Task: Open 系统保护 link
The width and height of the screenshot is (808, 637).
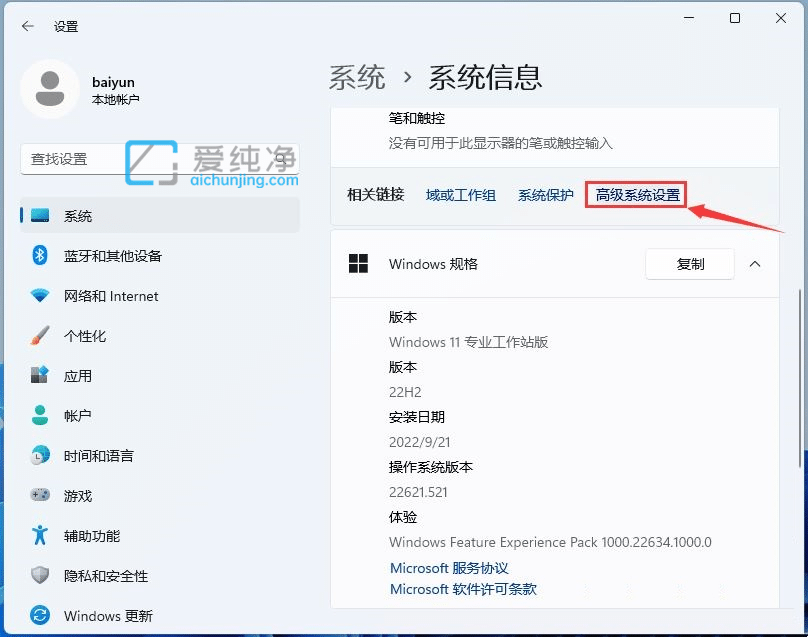Action: pyautogui.click(x=545, y=195)
